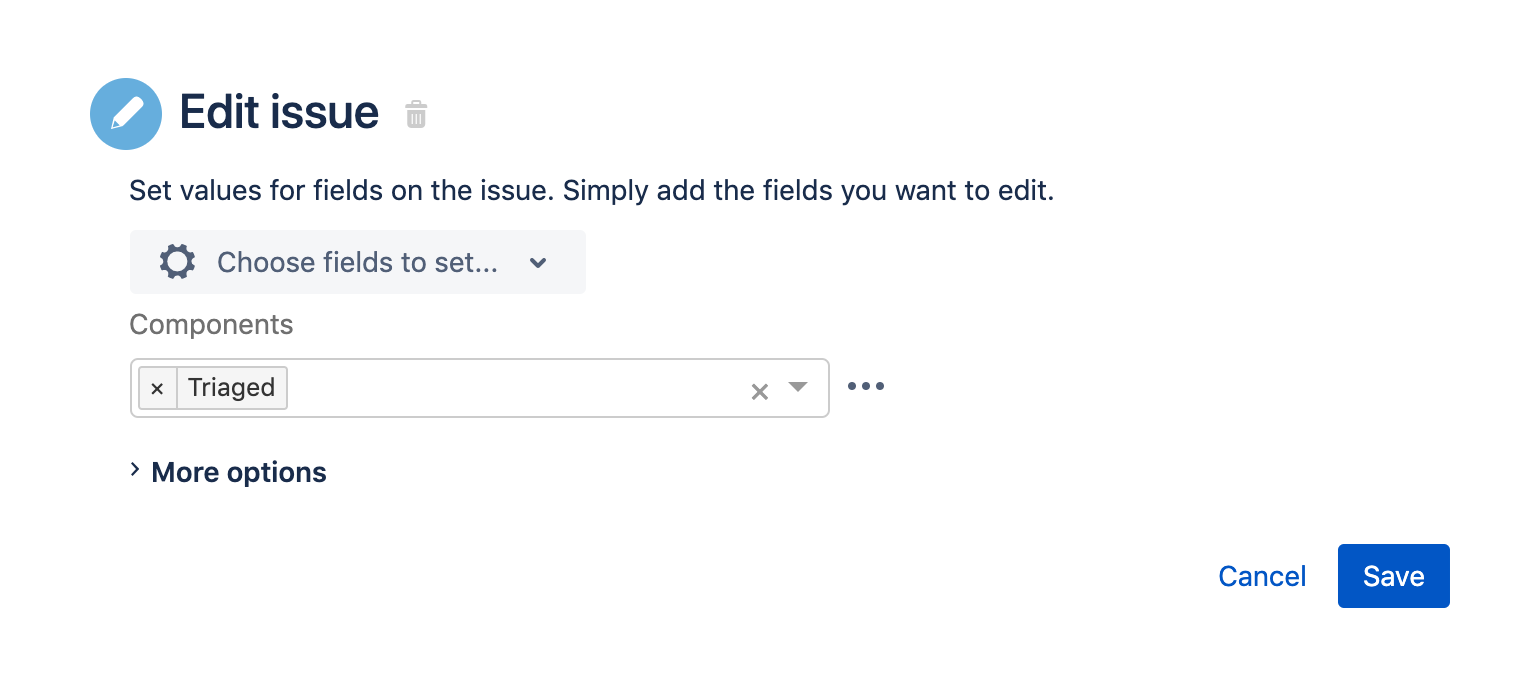Delete the action using the trash icon

point(416,115)
